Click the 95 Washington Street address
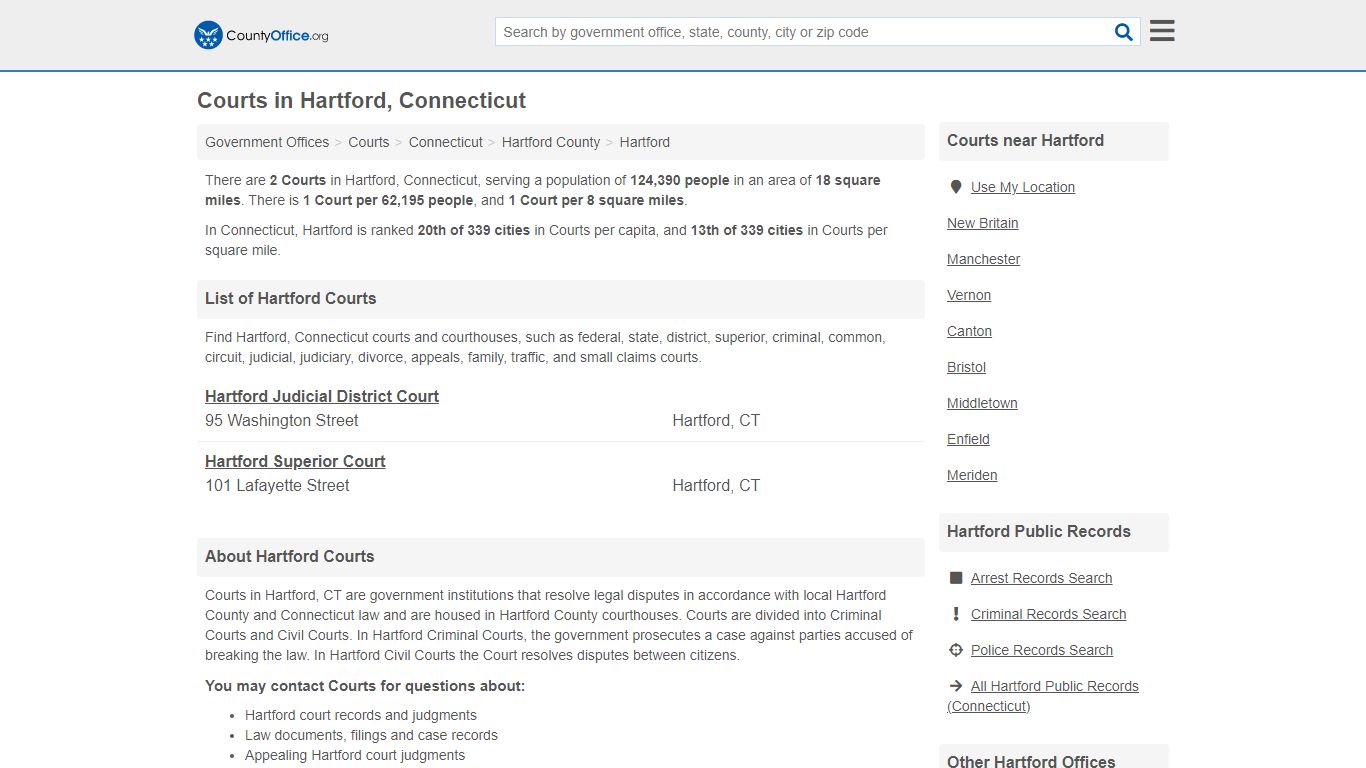 point(282,421)
